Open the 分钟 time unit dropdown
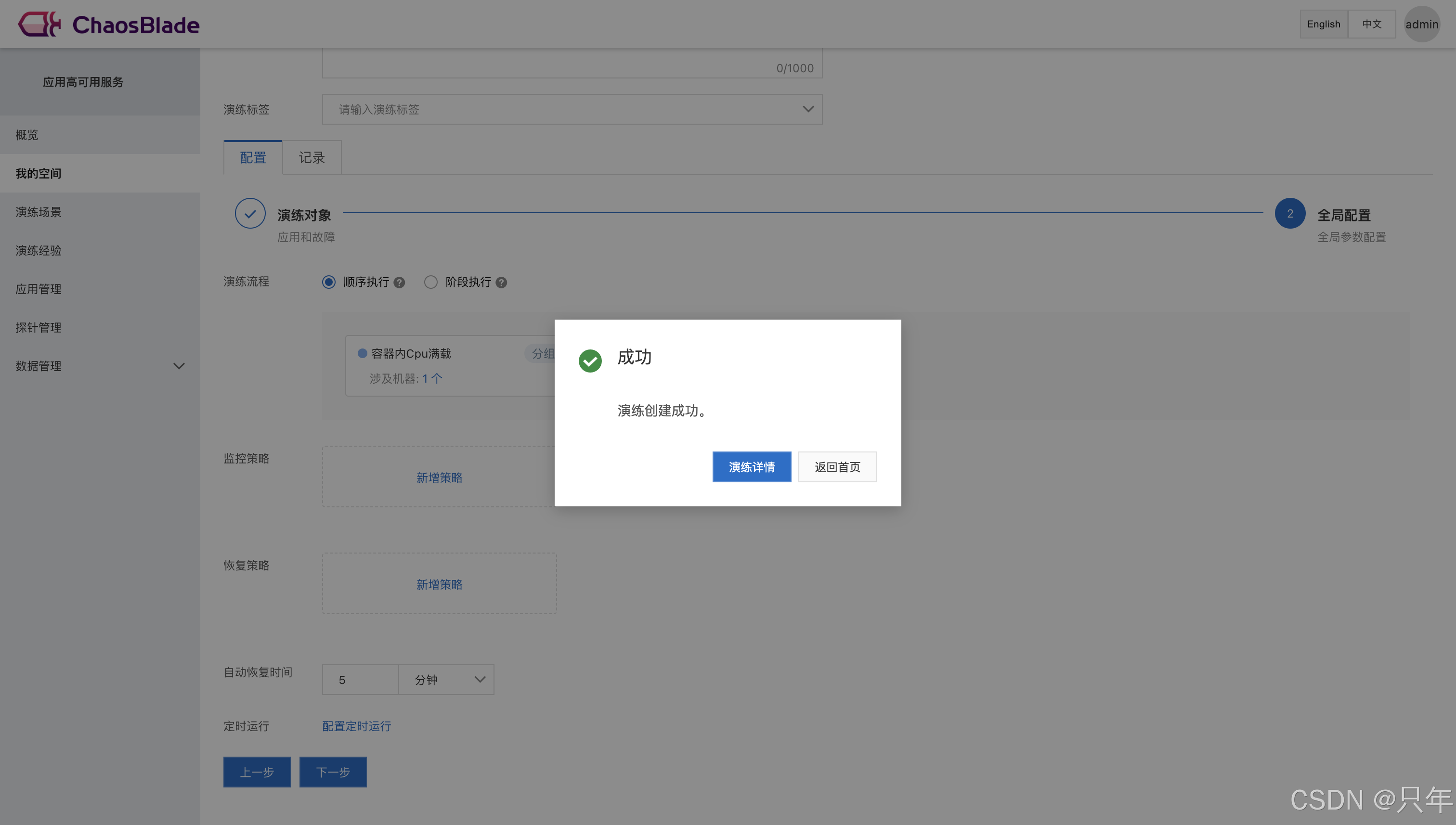This screenshot has height=825, width=1456. (x=446, y=679)
